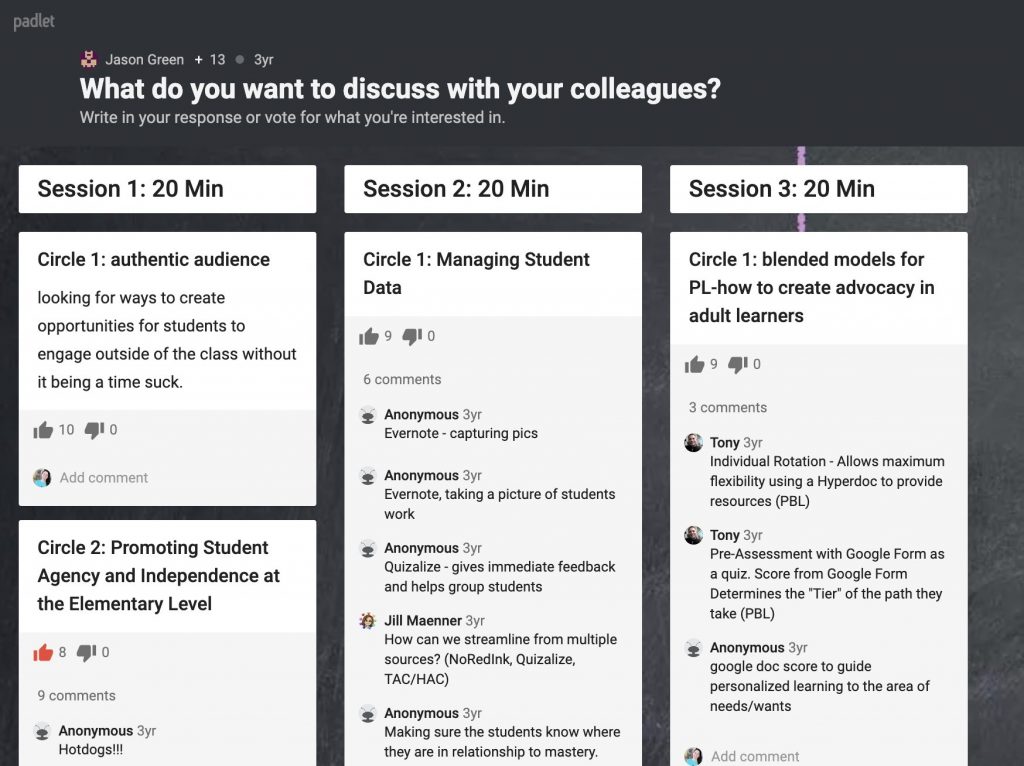
Task: Dislike the Promoting Student Agency post
Action: point(86,652)
